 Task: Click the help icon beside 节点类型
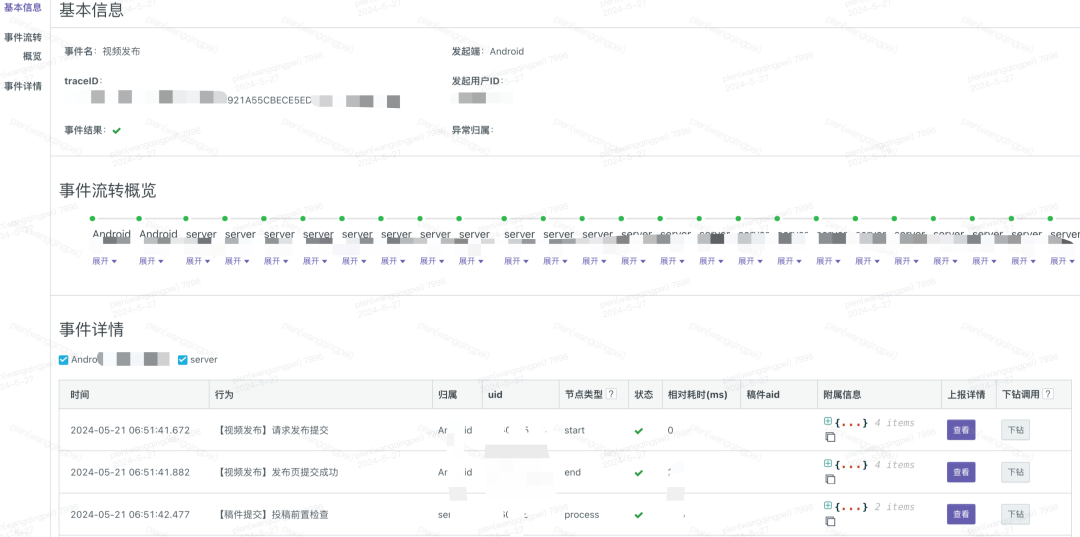[x=611, y=394]
